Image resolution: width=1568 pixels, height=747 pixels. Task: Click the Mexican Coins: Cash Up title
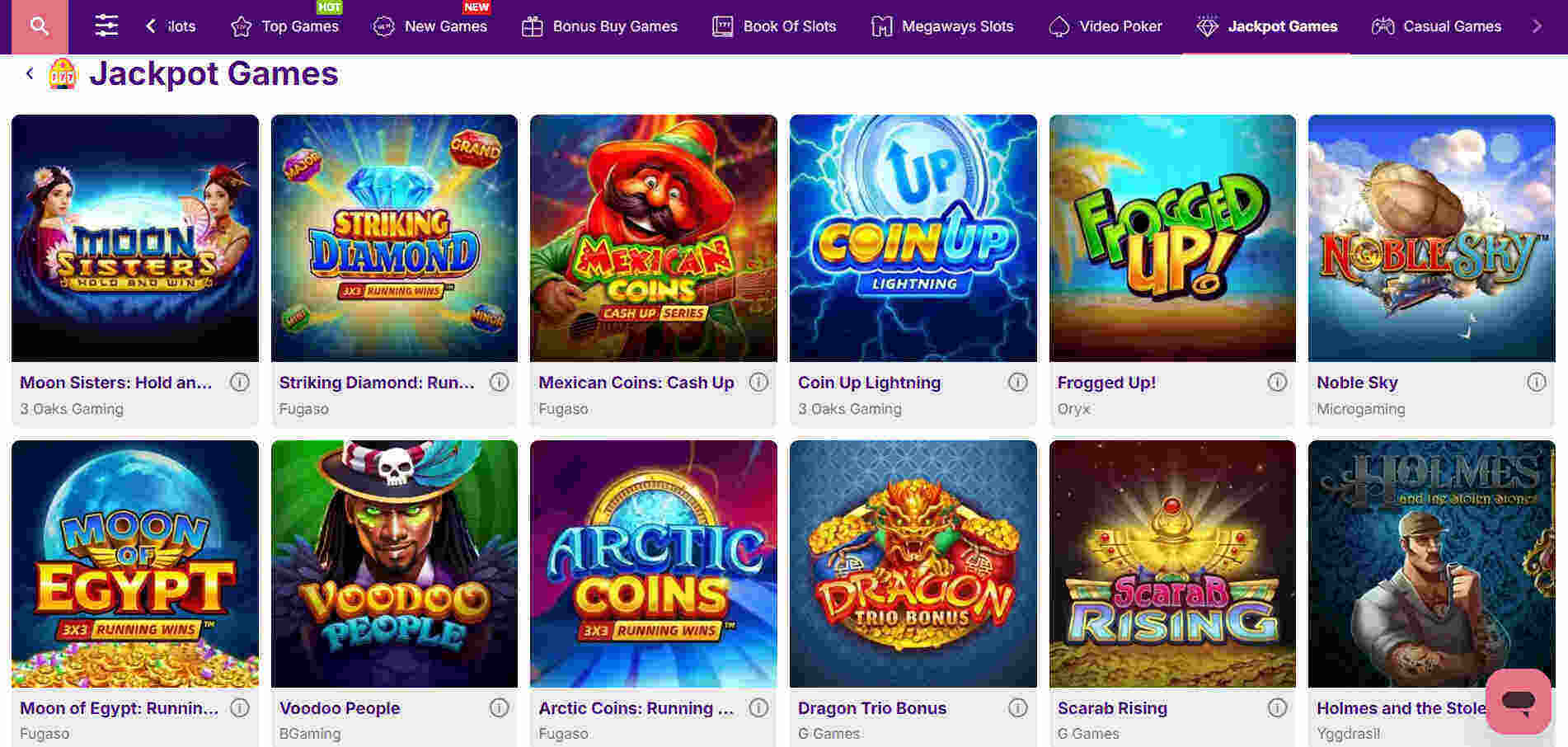point(636,383)
